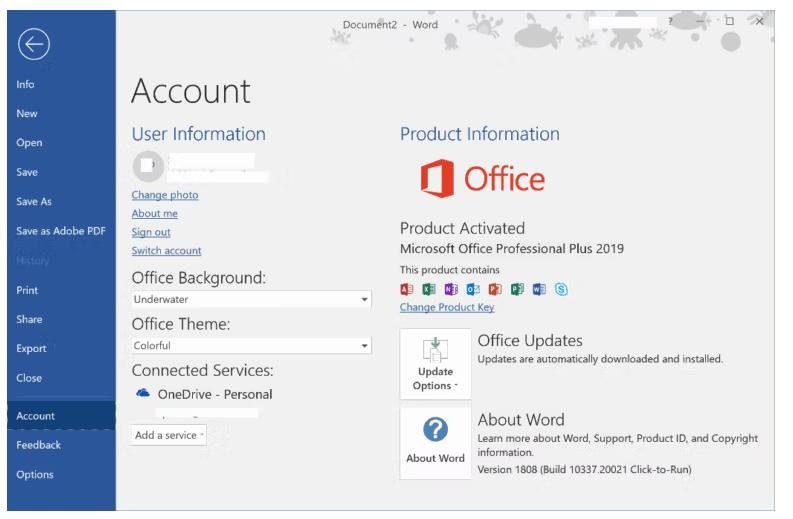Screen dimensions: 793x519
Task: Click the Outlook app icon under product contains
Action: 473,289
